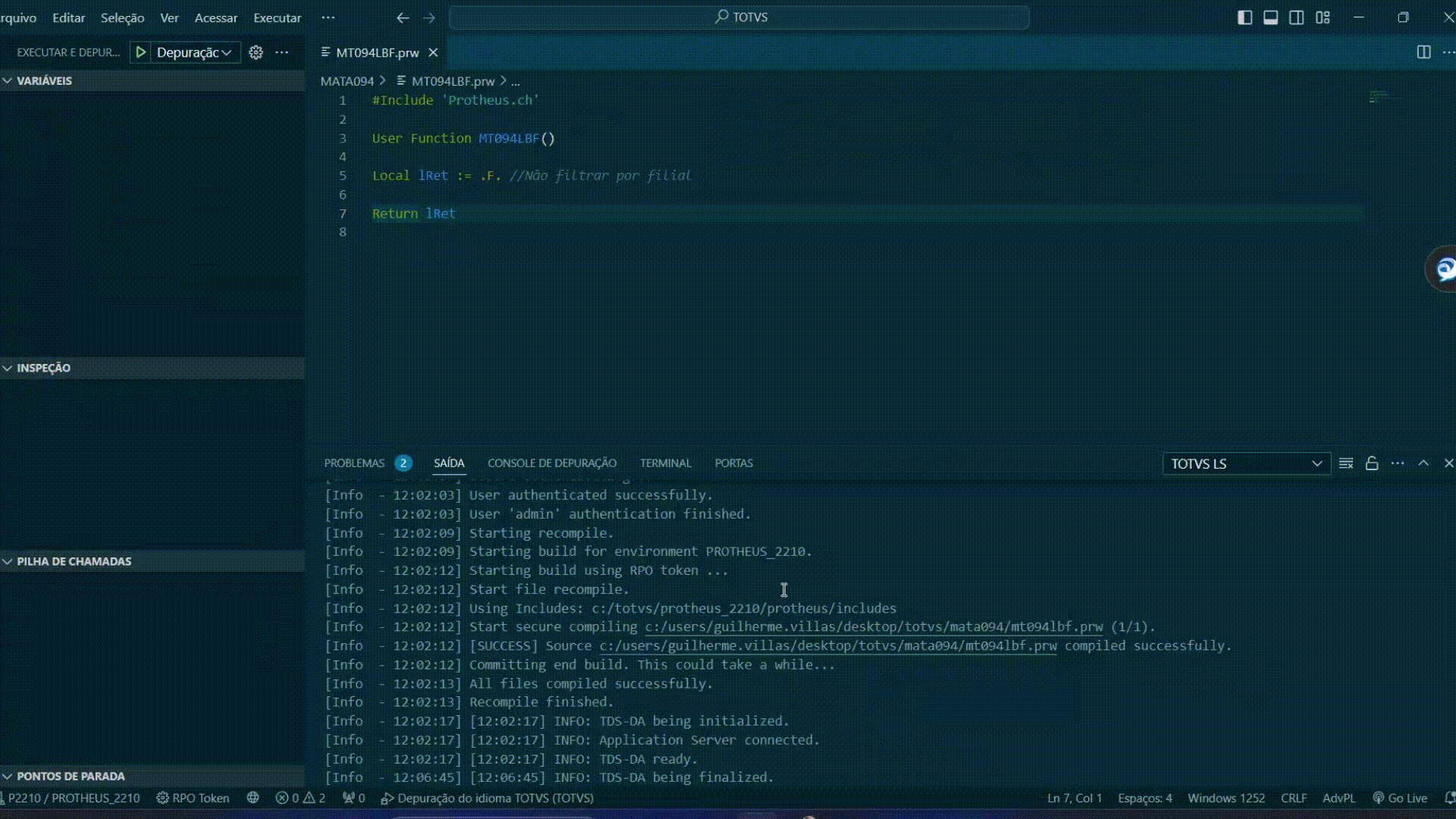Open the menu bar overflow ellipsis
The height and width of the screenshot is (819, 1456).
328,17
